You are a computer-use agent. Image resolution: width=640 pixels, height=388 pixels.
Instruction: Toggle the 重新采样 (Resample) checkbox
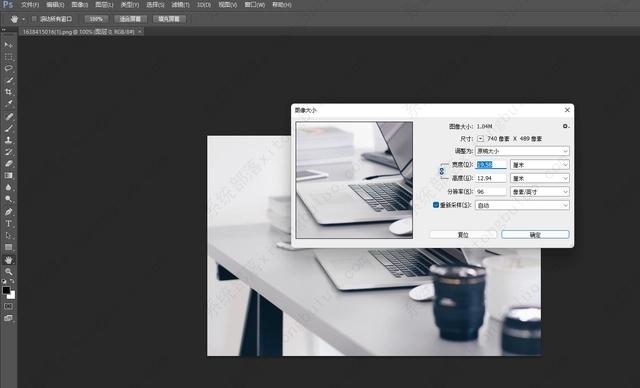coord(436,205)
